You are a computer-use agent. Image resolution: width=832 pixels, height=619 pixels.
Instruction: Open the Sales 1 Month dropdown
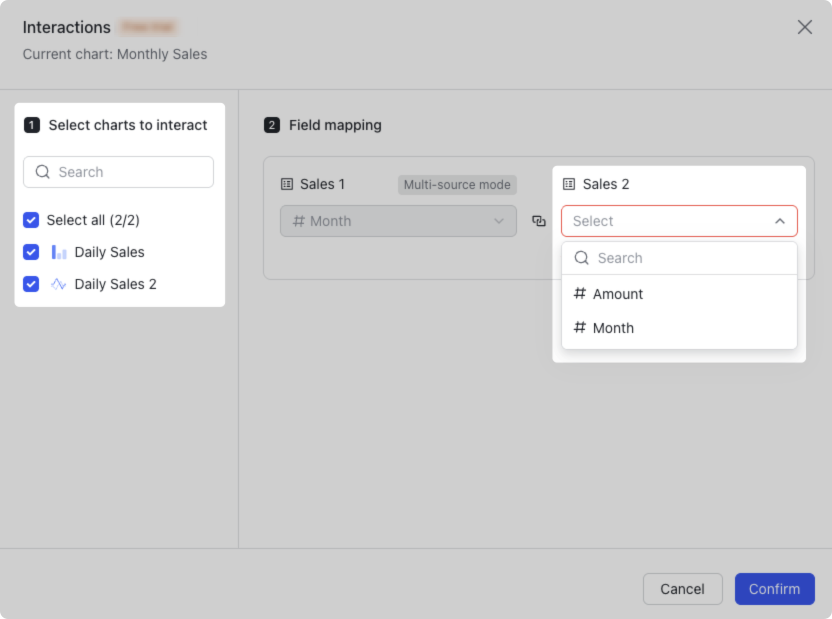(398, 221)
